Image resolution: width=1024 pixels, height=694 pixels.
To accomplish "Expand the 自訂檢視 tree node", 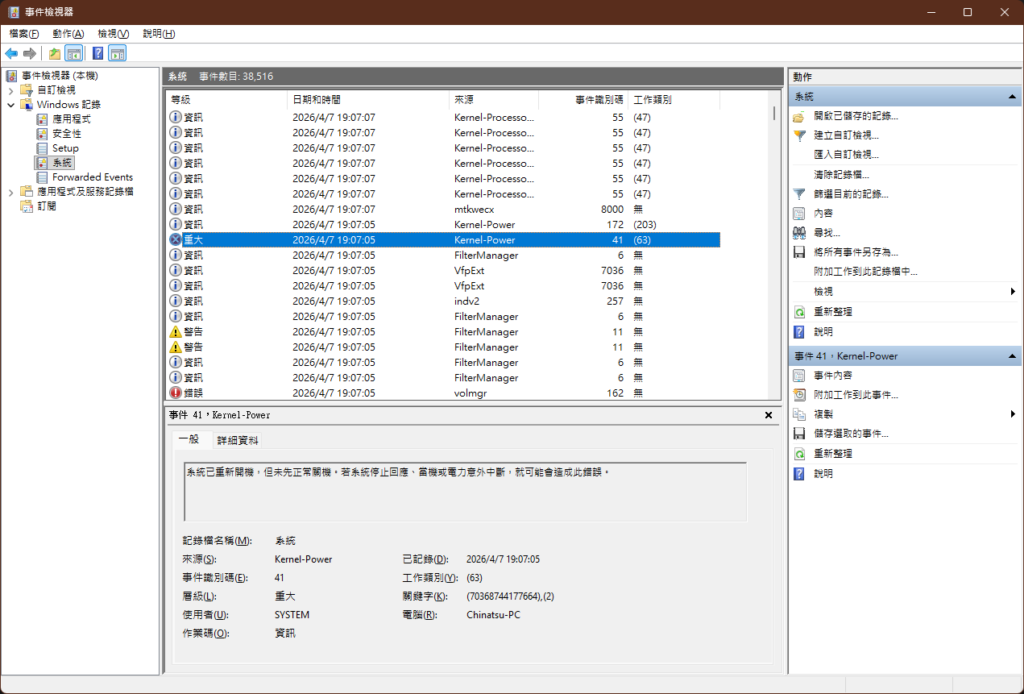I will 12,90.
